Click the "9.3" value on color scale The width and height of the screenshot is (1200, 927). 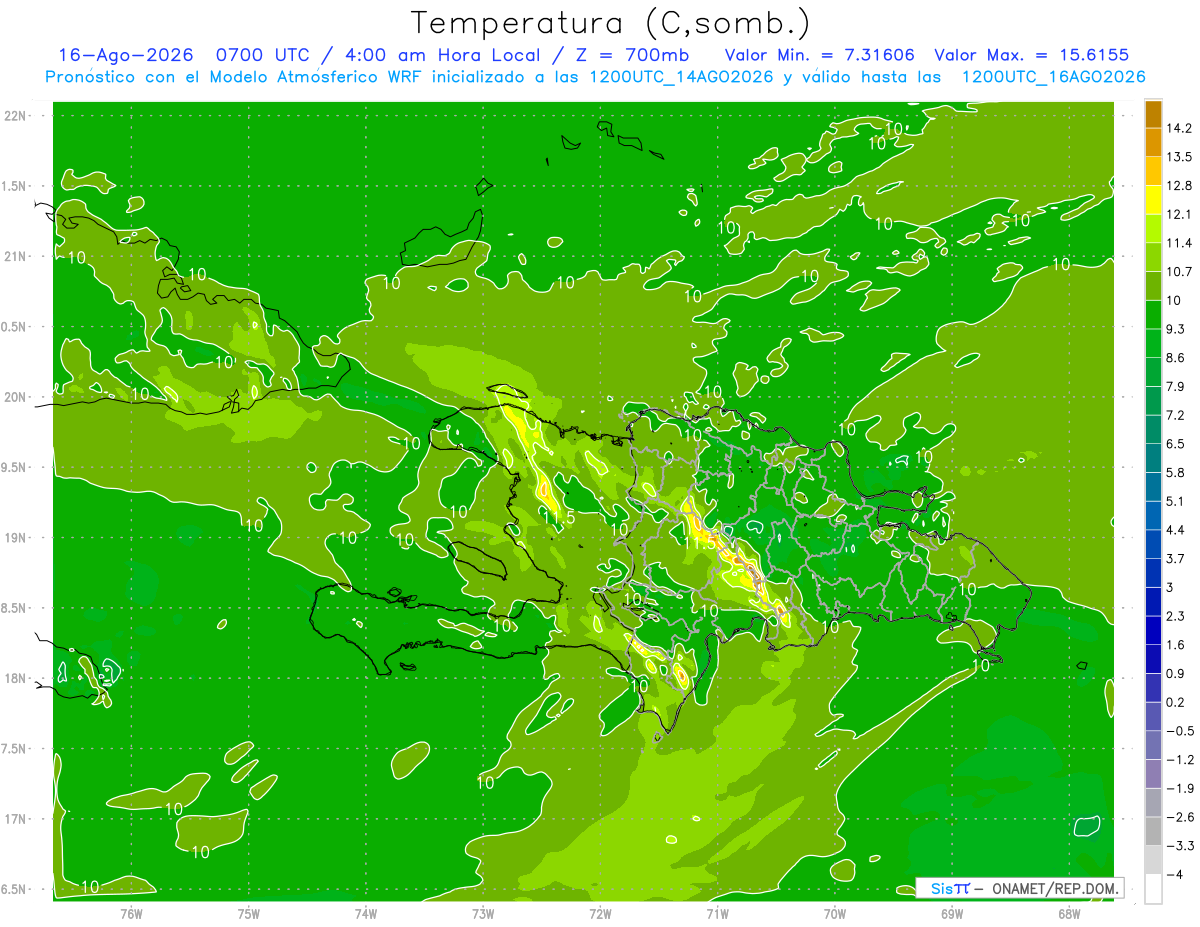[x=1176, y=329]
